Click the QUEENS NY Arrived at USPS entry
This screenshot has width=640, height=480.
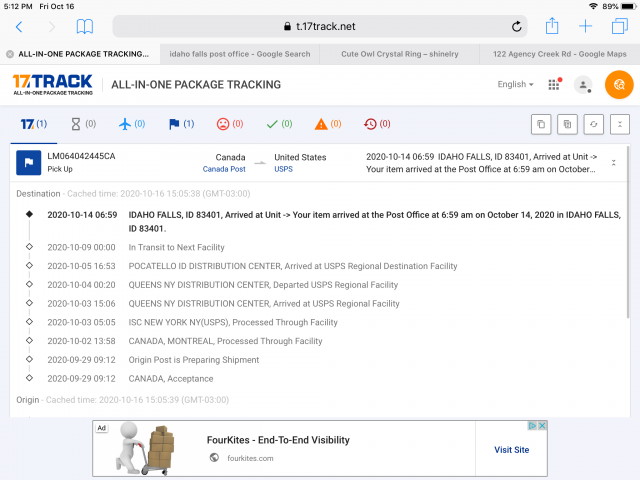pos(264,304)
